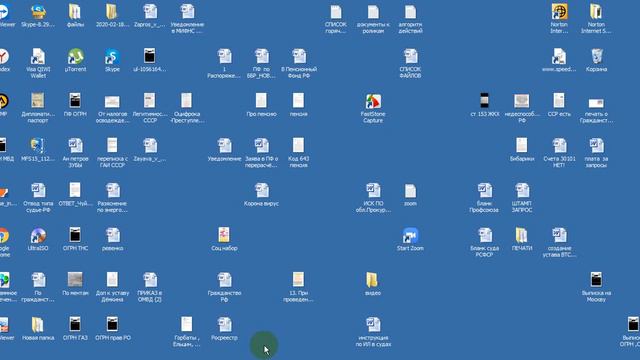
Task: Open Бланк Профсоюза document
Action: coord(484,191)
